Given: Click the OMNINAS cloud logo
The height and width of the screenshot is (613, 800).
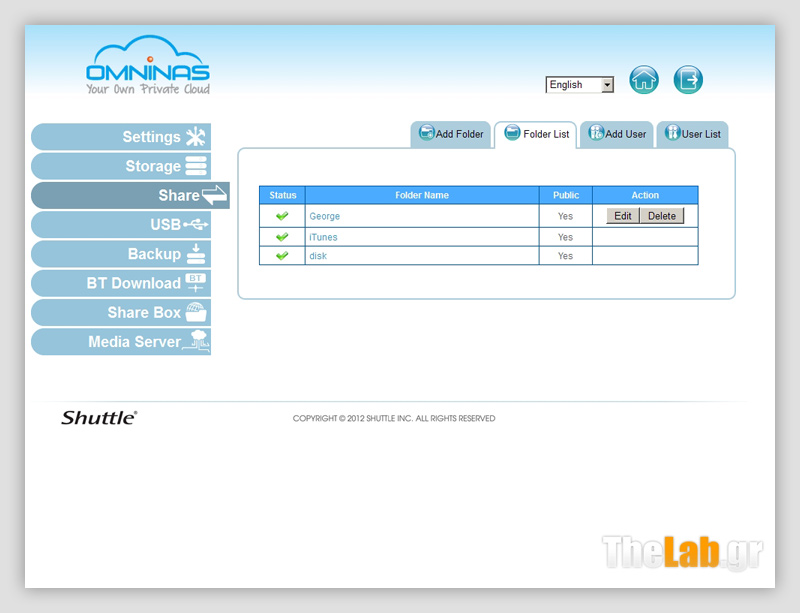Looking at the screenshot, I should 147,66.
